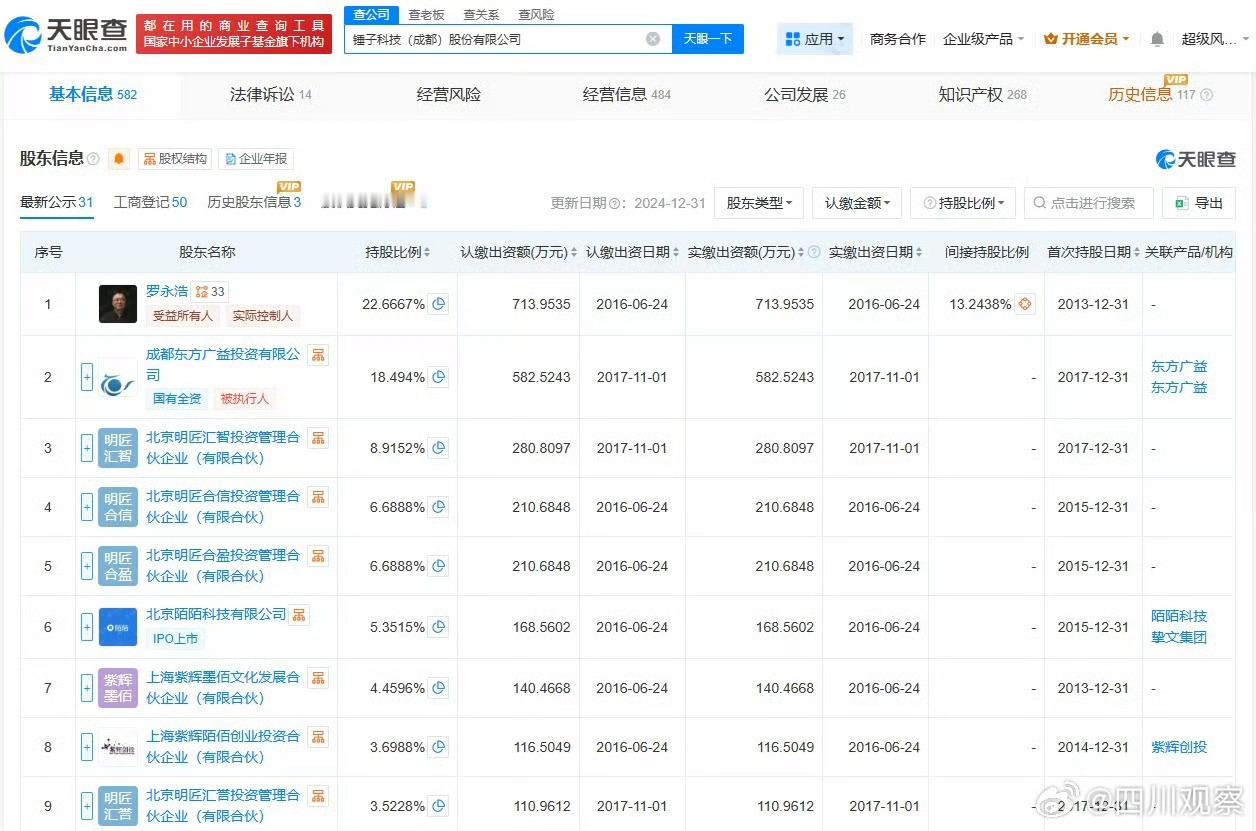Click help icon beside 实缴出资额 column header
The width and height of the screenshot is (1256, 831).
pyautogui.click(x=814, y=252)
